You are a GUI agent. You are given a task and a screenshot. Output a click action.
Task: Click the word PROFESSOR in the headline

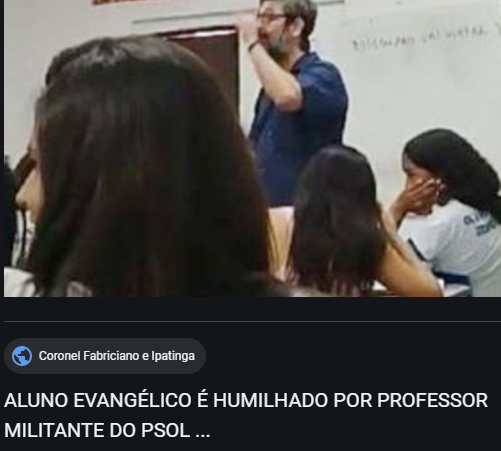(432, 400)
